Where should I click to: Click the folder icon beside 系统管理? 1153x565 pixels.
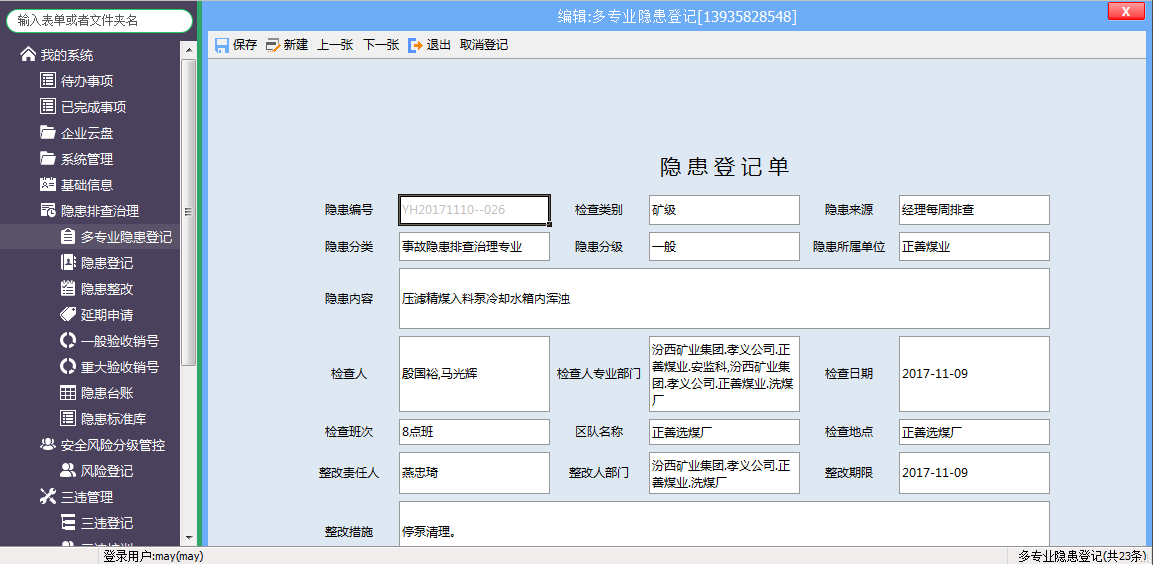pos(48,158)
